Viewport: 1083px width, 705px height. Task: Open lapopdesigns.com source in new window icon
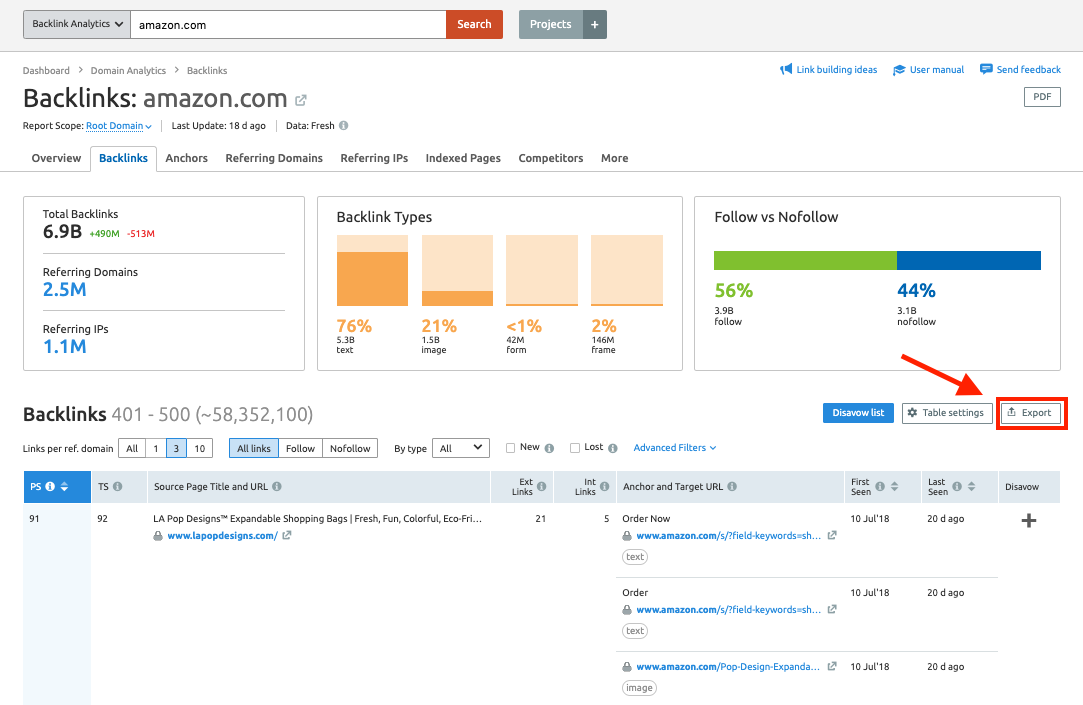[287, 535]
